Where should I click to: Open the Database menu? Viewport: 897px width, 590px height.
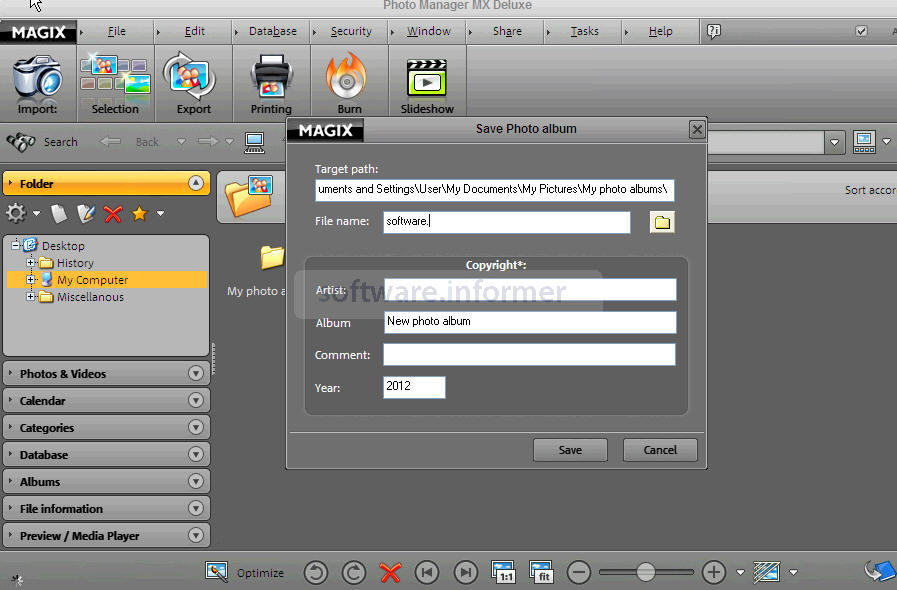point(273,31)
